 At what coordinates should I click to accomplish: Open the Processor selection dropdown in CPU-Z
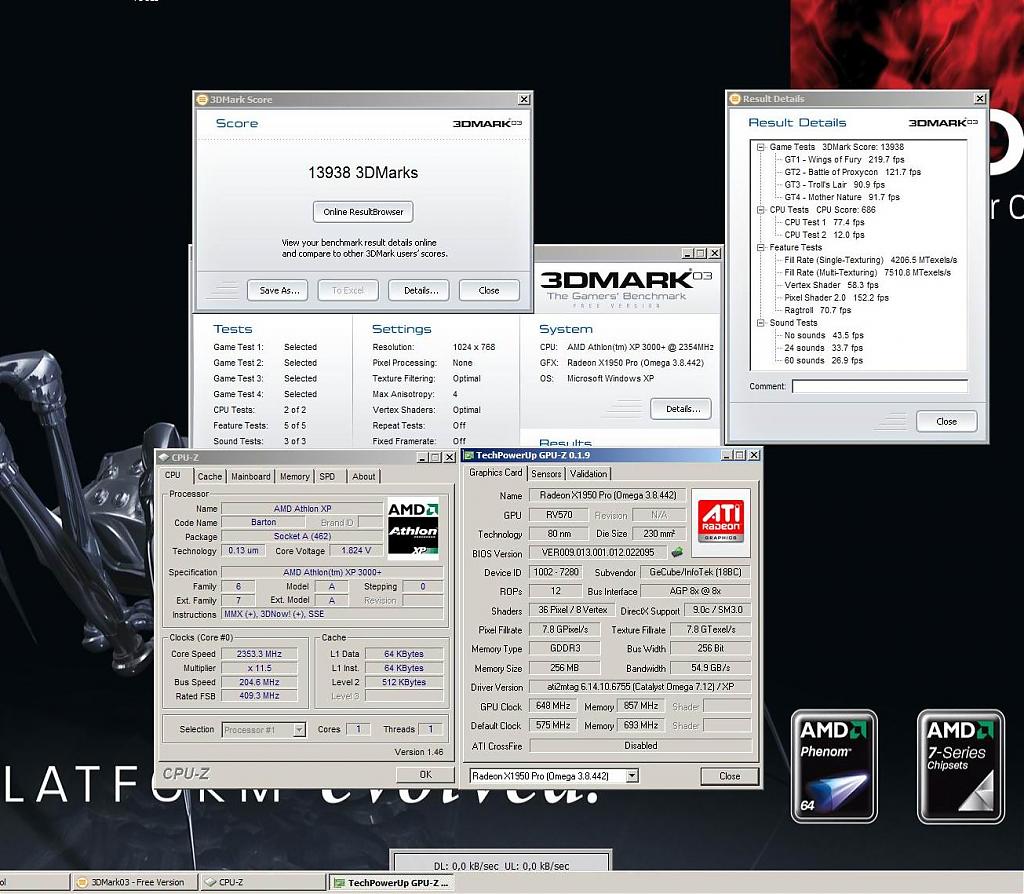point(299,729)
